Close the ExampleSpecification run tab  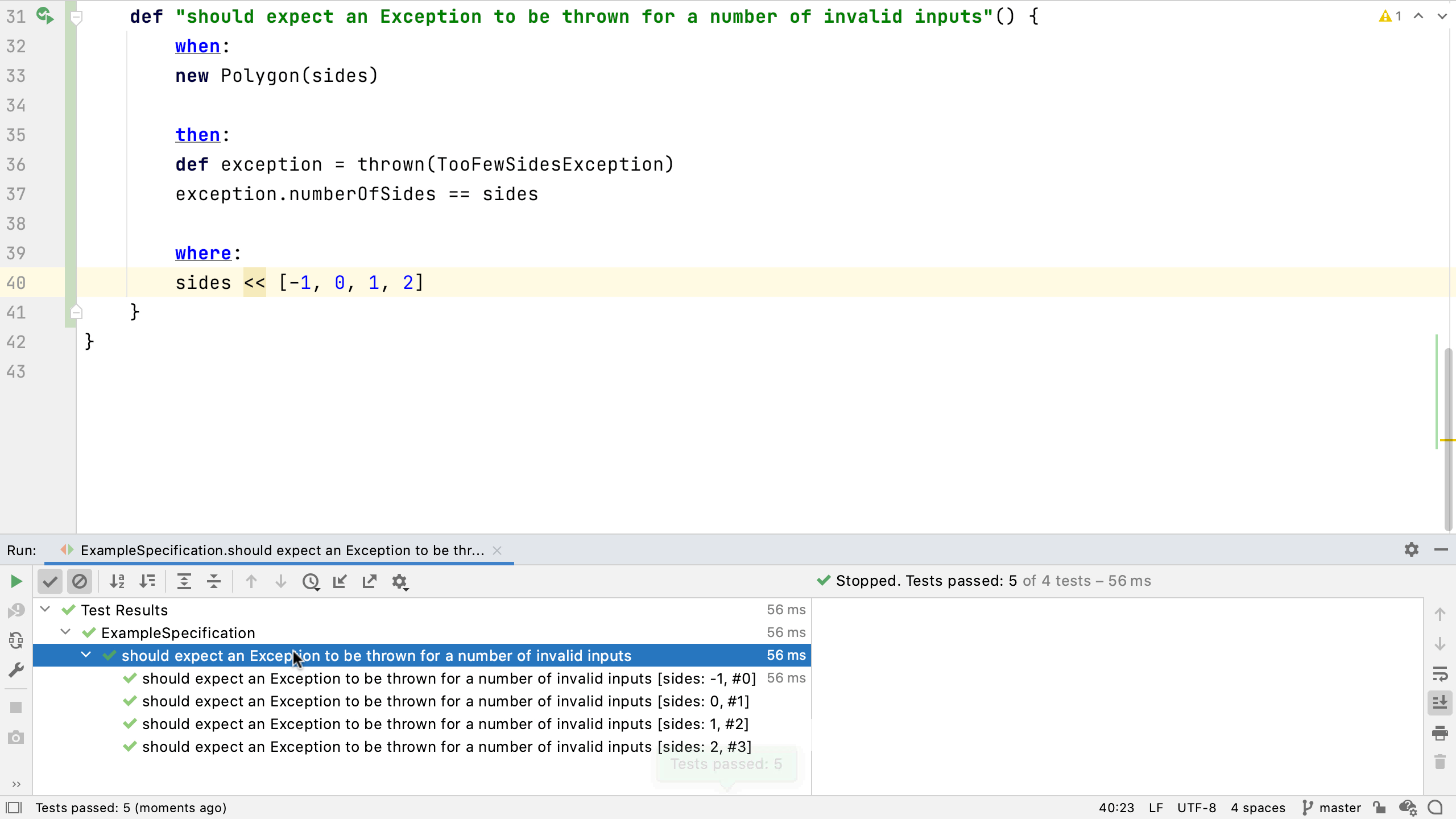(497, 551)
